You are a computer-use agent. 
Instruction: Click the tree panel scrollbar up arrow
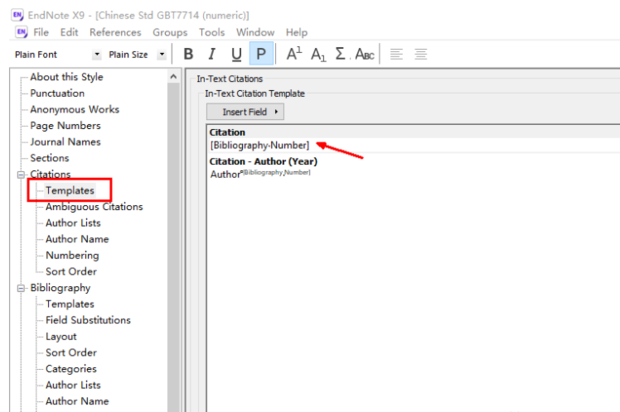tap(173, 77)
